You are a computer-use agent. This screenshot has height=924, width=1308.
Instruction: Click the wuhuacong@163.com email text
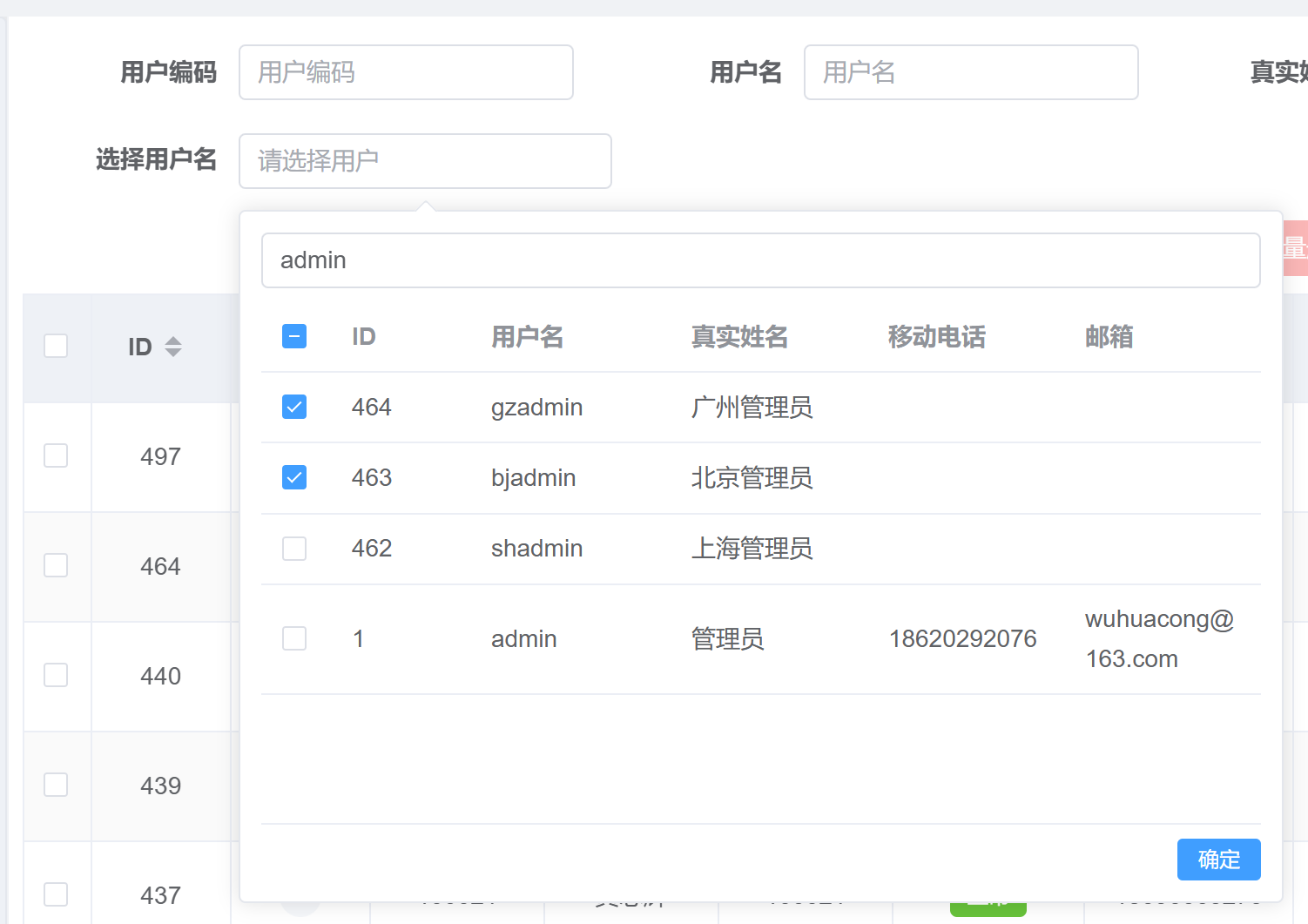[1159, 638]
